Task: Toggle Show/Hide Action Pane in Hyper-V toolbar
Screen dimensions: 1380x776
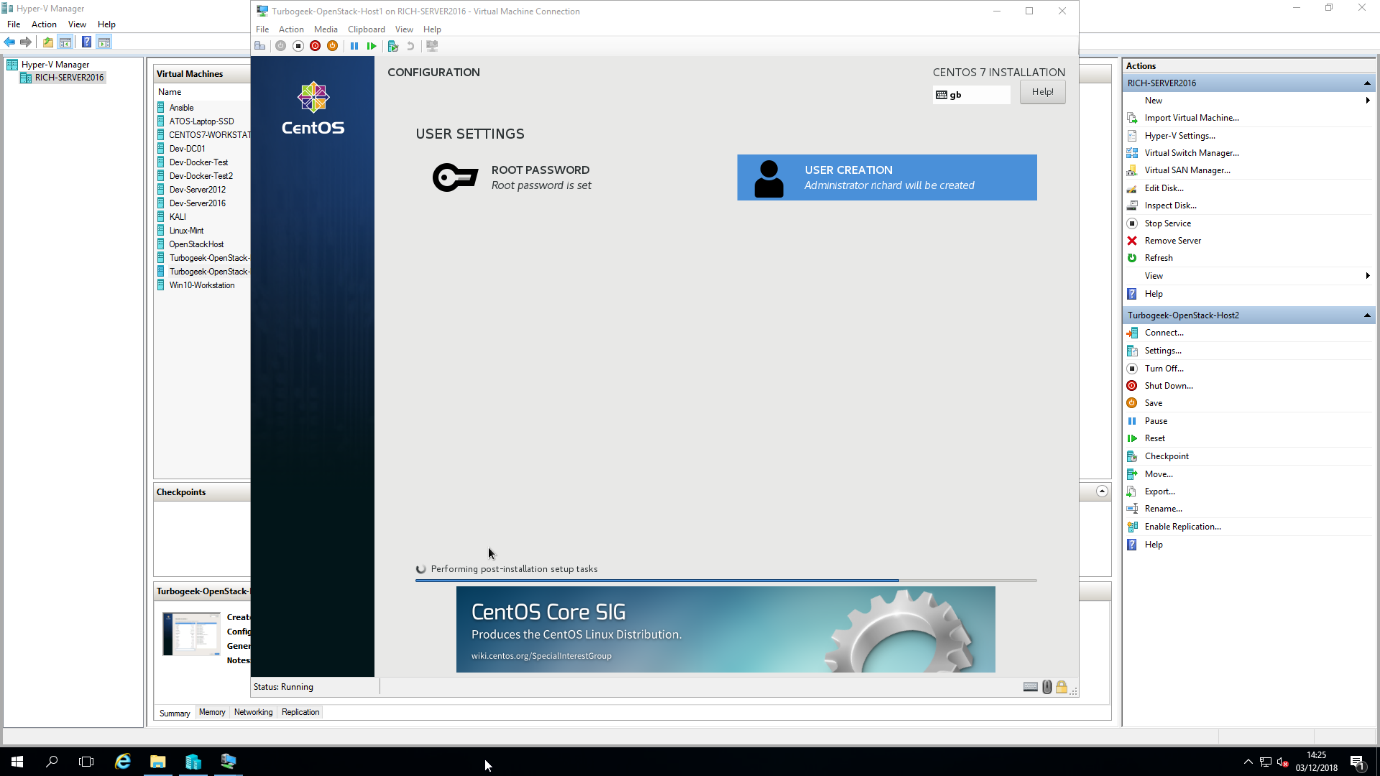Action: 104,42
